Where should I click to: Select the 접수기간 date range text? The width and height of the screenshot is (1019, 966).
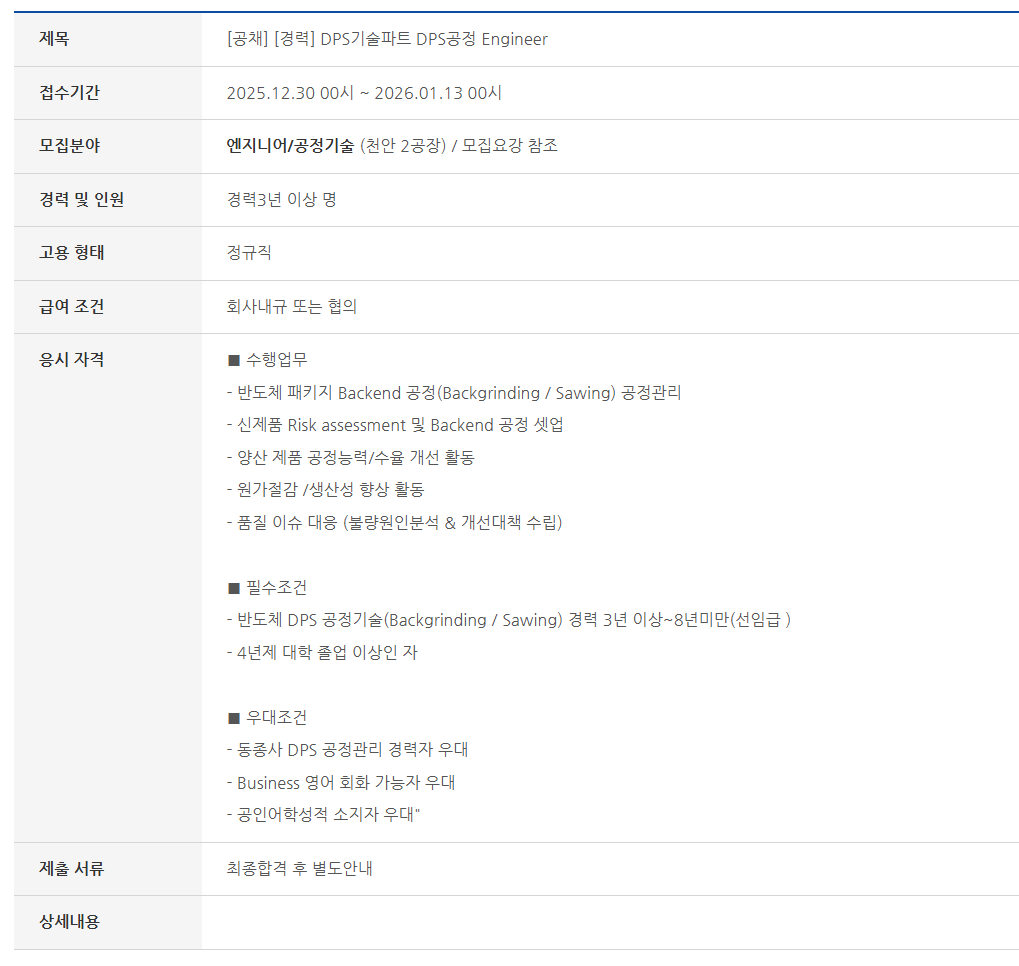coord(364,93)
